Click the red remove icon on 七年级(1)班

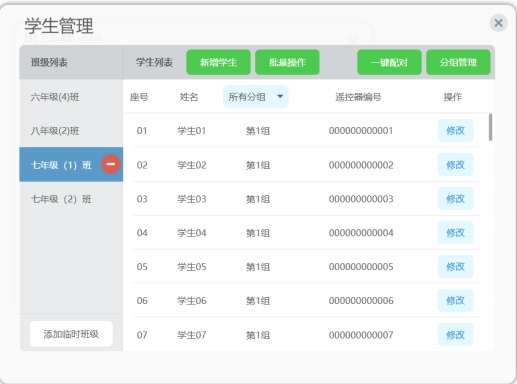pyautogui.click(x=111, y=164)
